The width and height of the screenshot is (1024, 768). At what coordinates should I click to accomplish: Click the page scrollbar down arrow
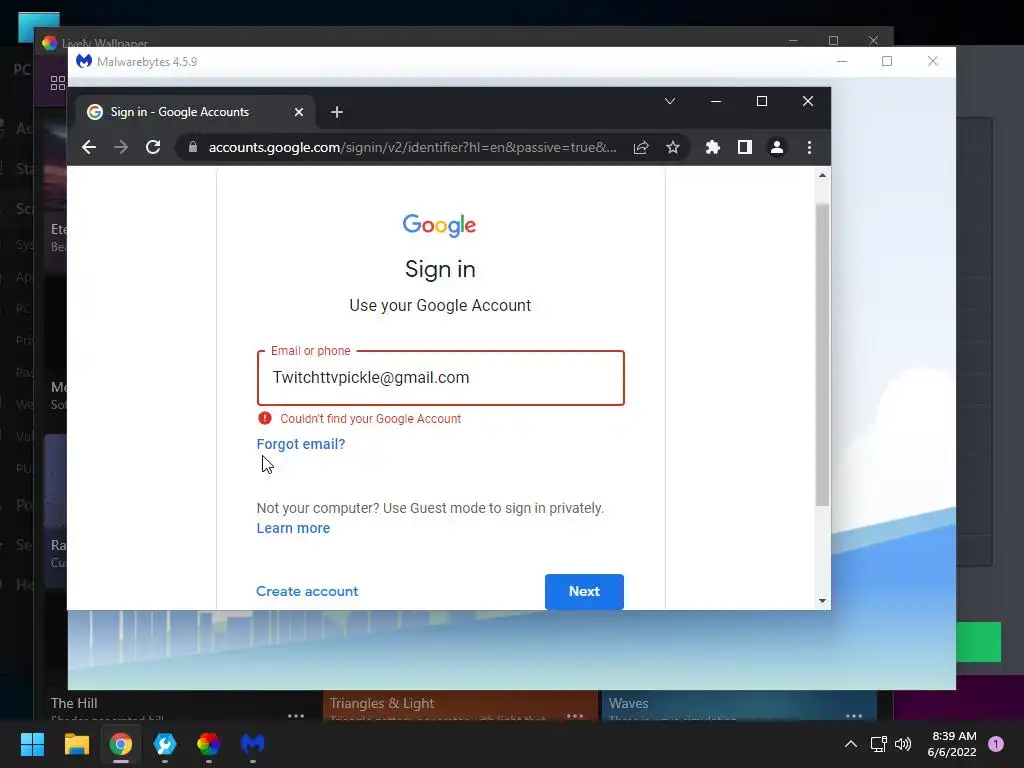click(x=822, y=601)
